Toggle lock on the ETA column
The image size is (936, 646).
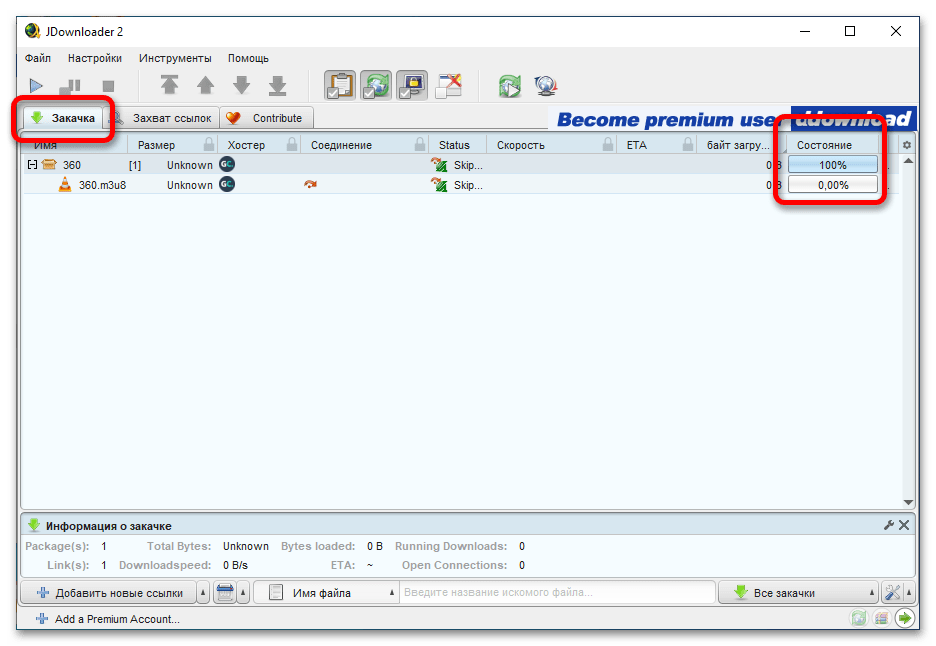pos(688,144)
